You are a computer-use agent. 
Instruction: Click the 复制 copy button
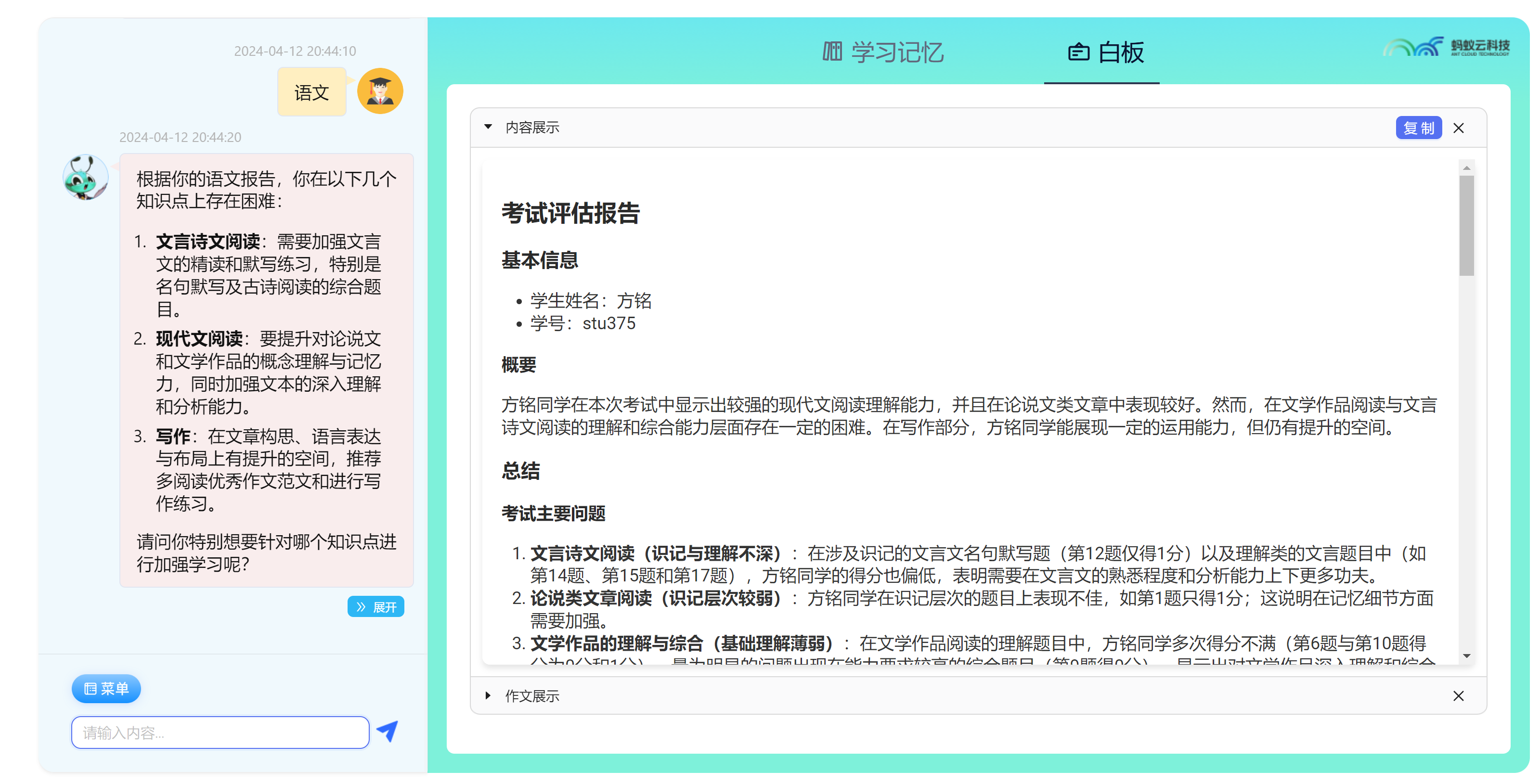[x=1419, y=128]
